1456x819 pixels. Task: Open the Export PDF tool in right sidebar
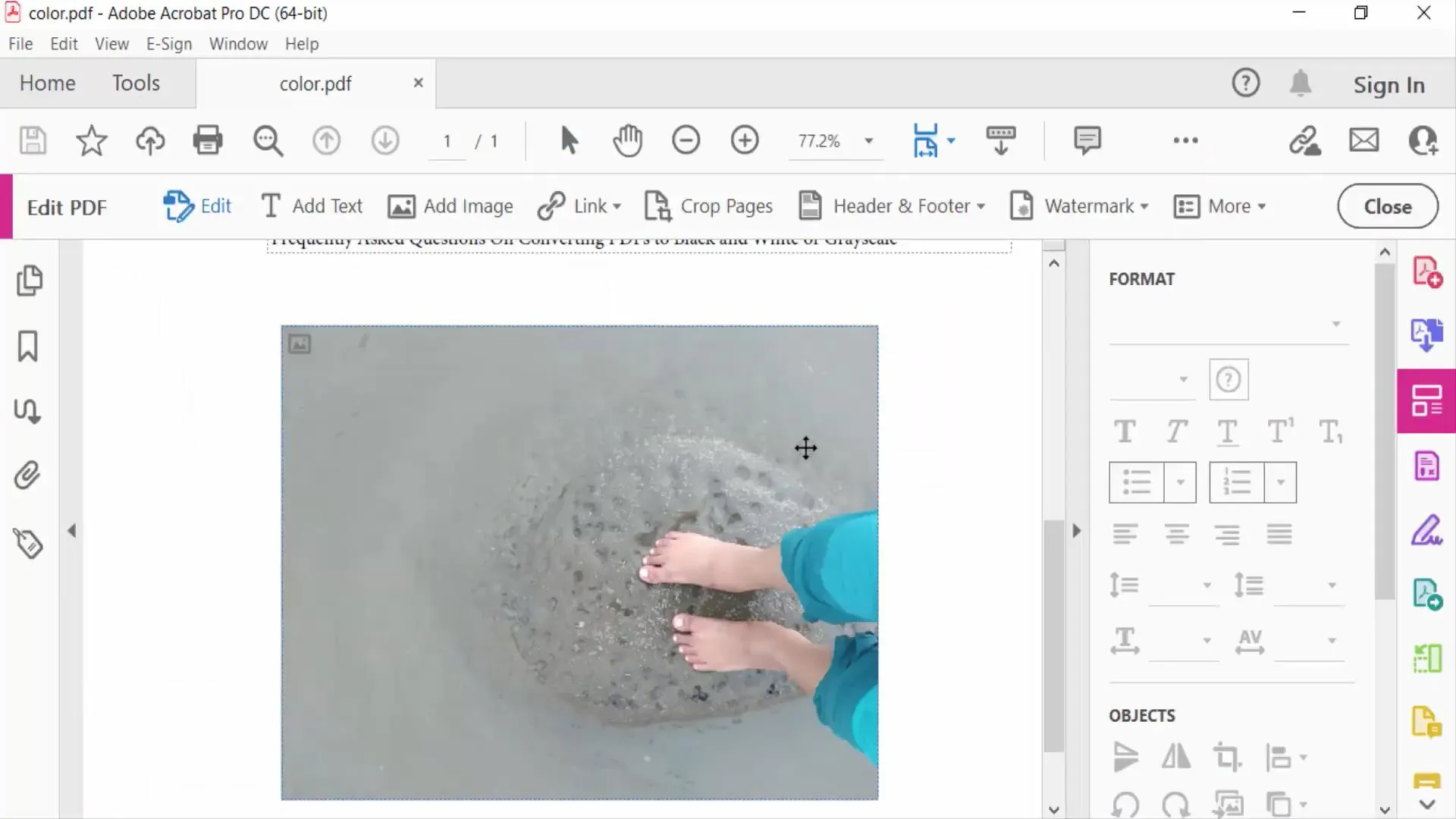[1428, 335]
